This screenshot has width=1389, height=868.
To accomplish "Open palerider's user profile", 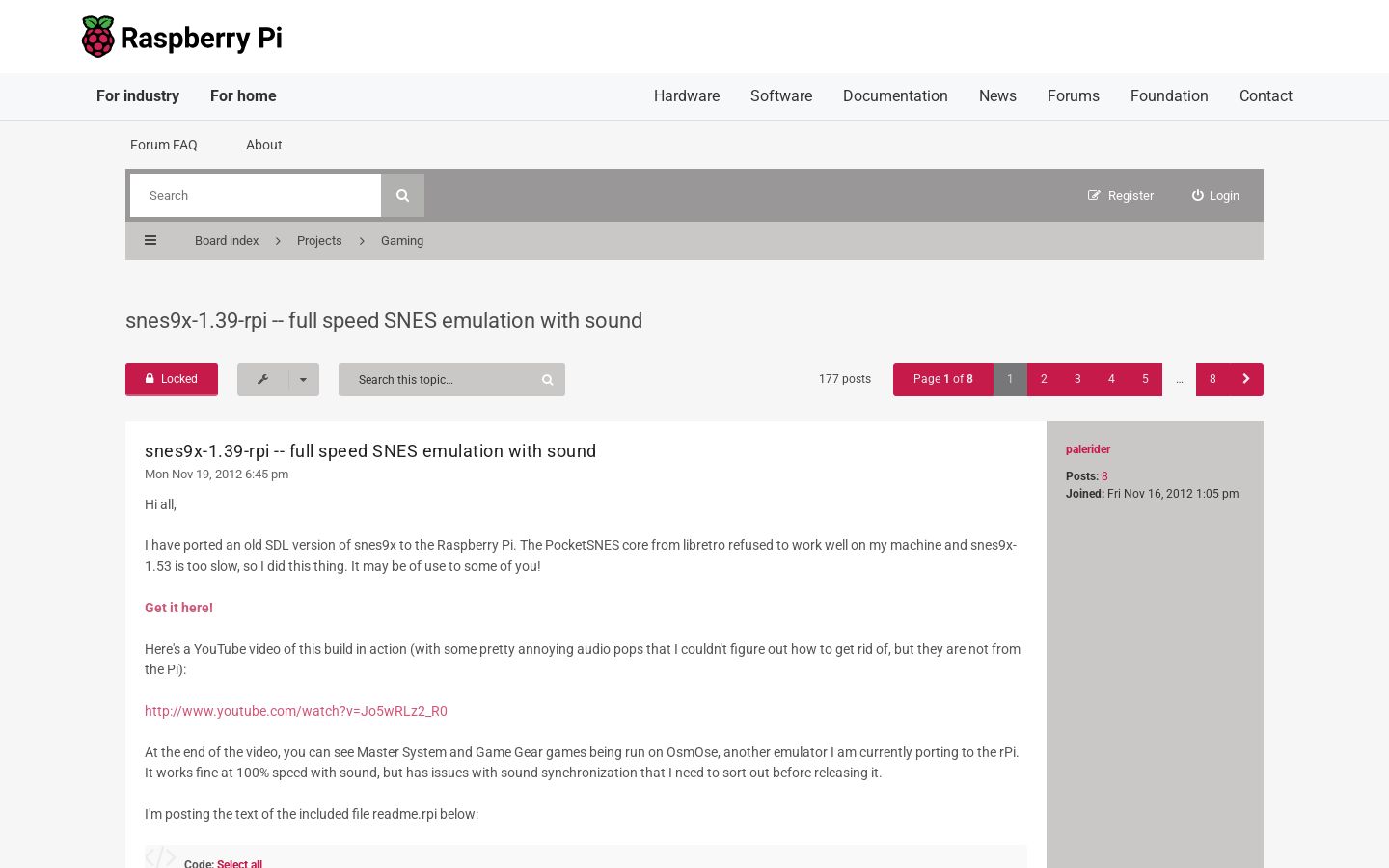I will [1088, 449].
